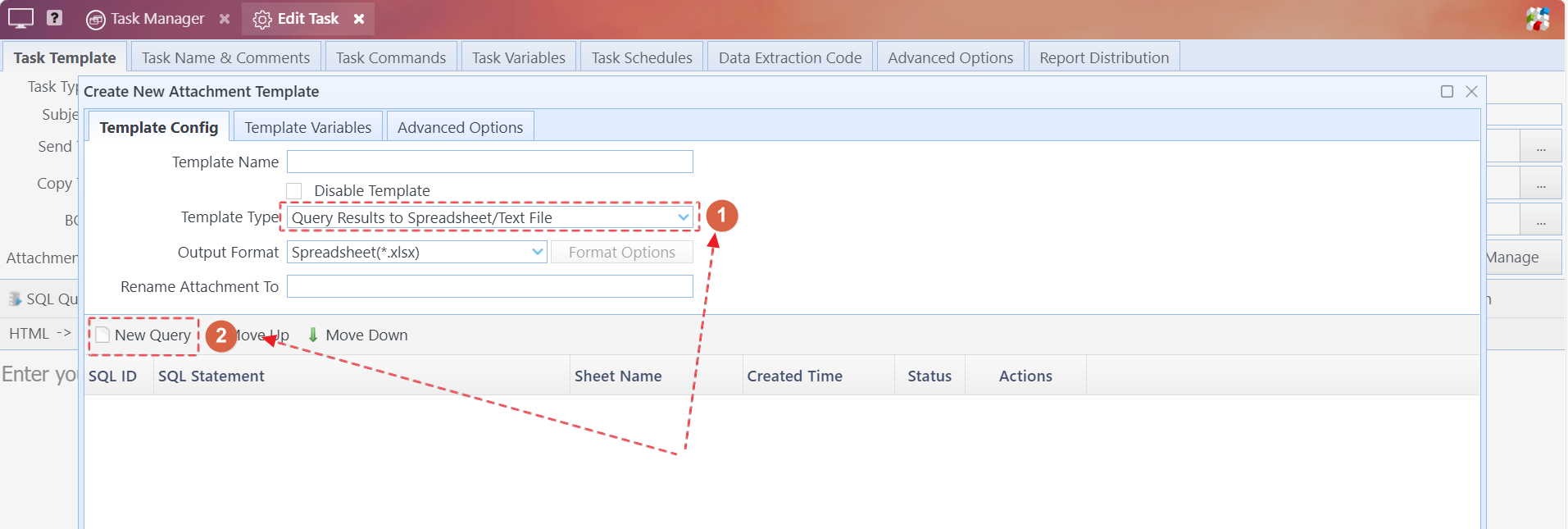Open Task Commands tab
The height and width of the screenshot is (529, 1568).
pos(391,57)
